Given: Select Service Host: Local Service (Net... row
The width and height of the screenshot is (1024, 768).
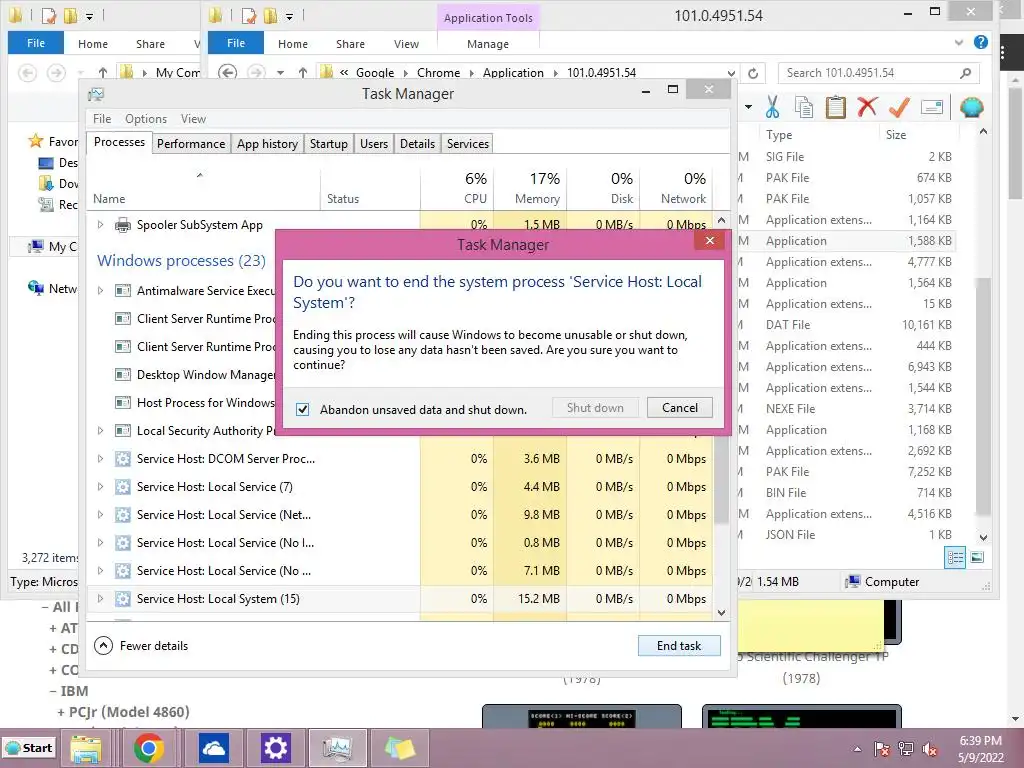Looking at the screenshot, I should 400,515.
